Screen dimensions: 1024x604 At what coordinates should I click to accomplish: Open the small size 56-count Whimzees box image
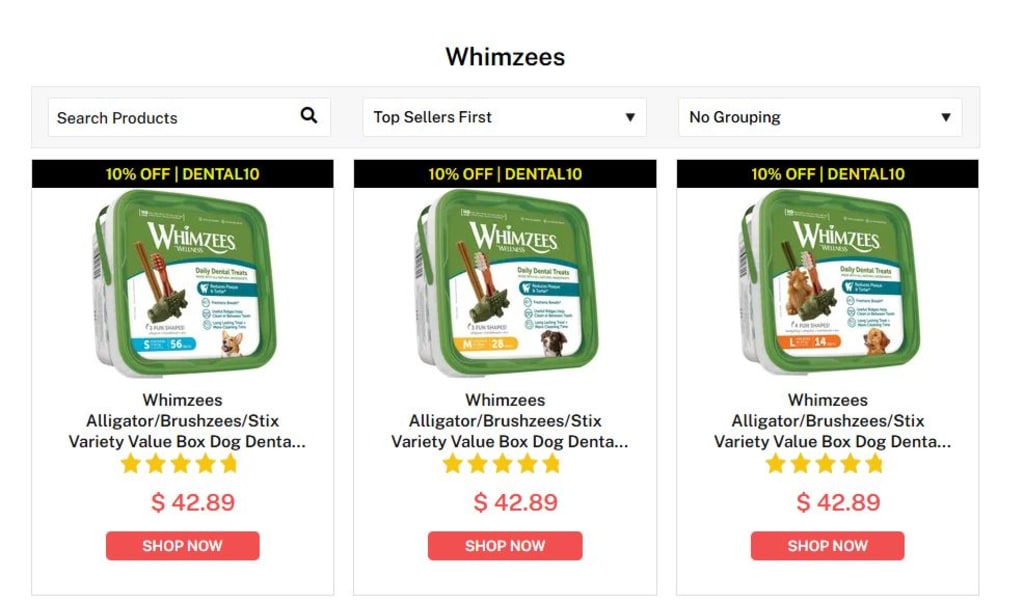185,283
